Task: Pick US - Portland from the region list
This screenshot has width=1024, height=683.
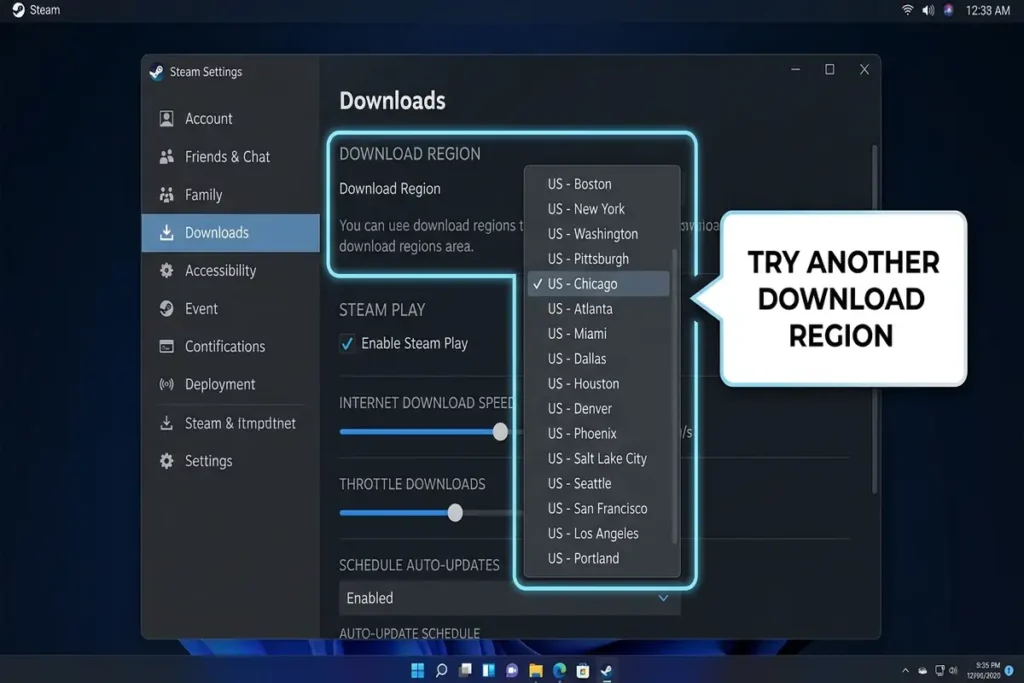Action: (598, 558)
